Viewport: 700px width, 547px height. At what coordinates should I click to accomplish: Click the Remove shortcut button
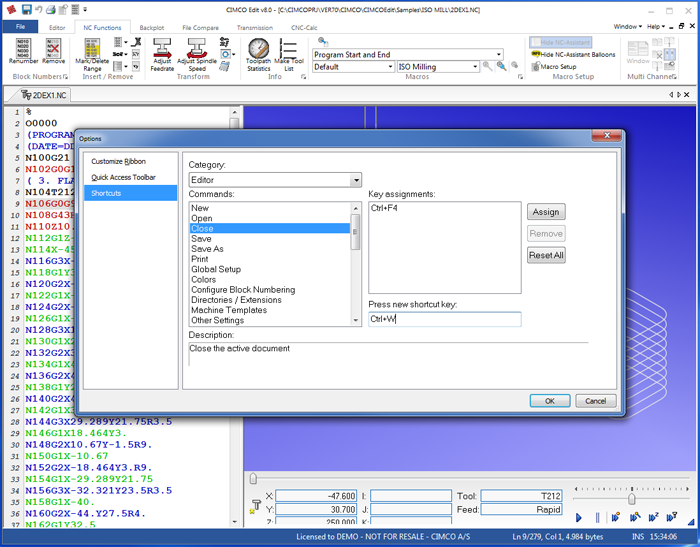(546, 234)
